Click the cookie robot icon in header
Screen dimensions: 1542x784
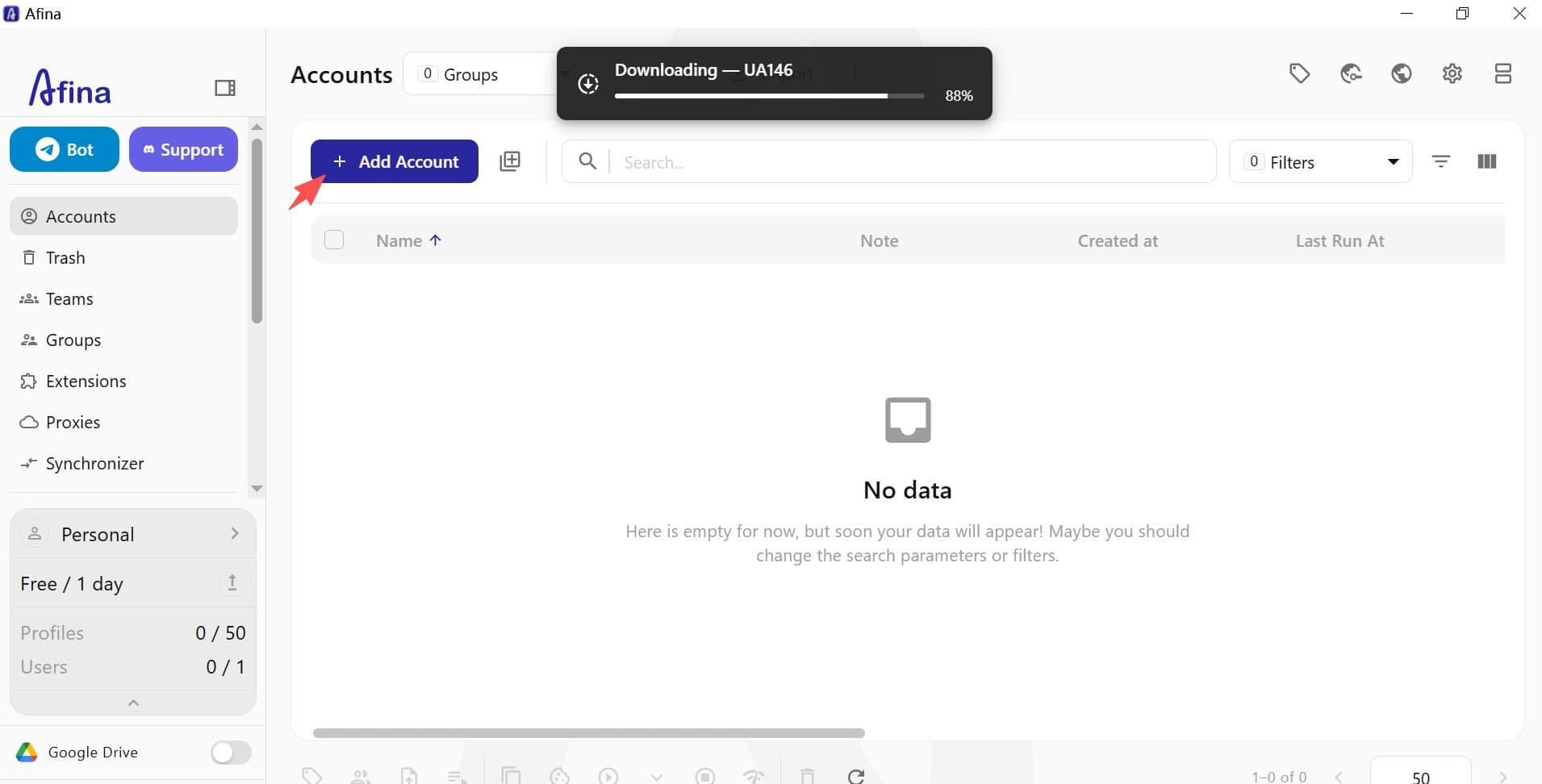1351,73
